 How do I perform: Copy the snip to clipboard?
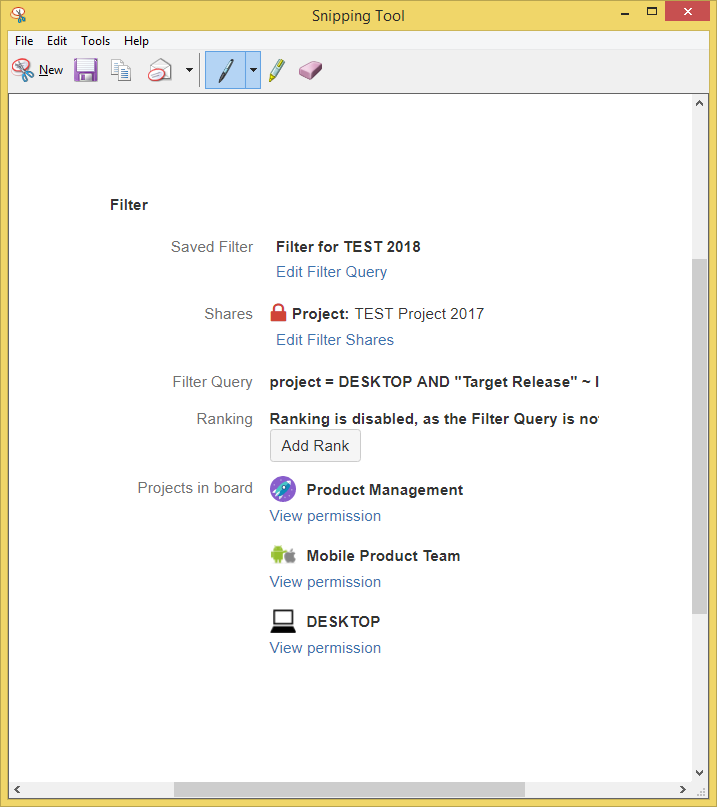(x=121, y=70)
